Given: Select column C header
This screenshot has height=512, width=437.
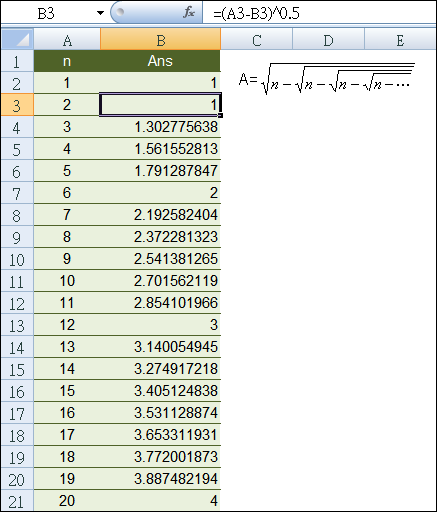Looking at the screenshot, I should point(257,40).
